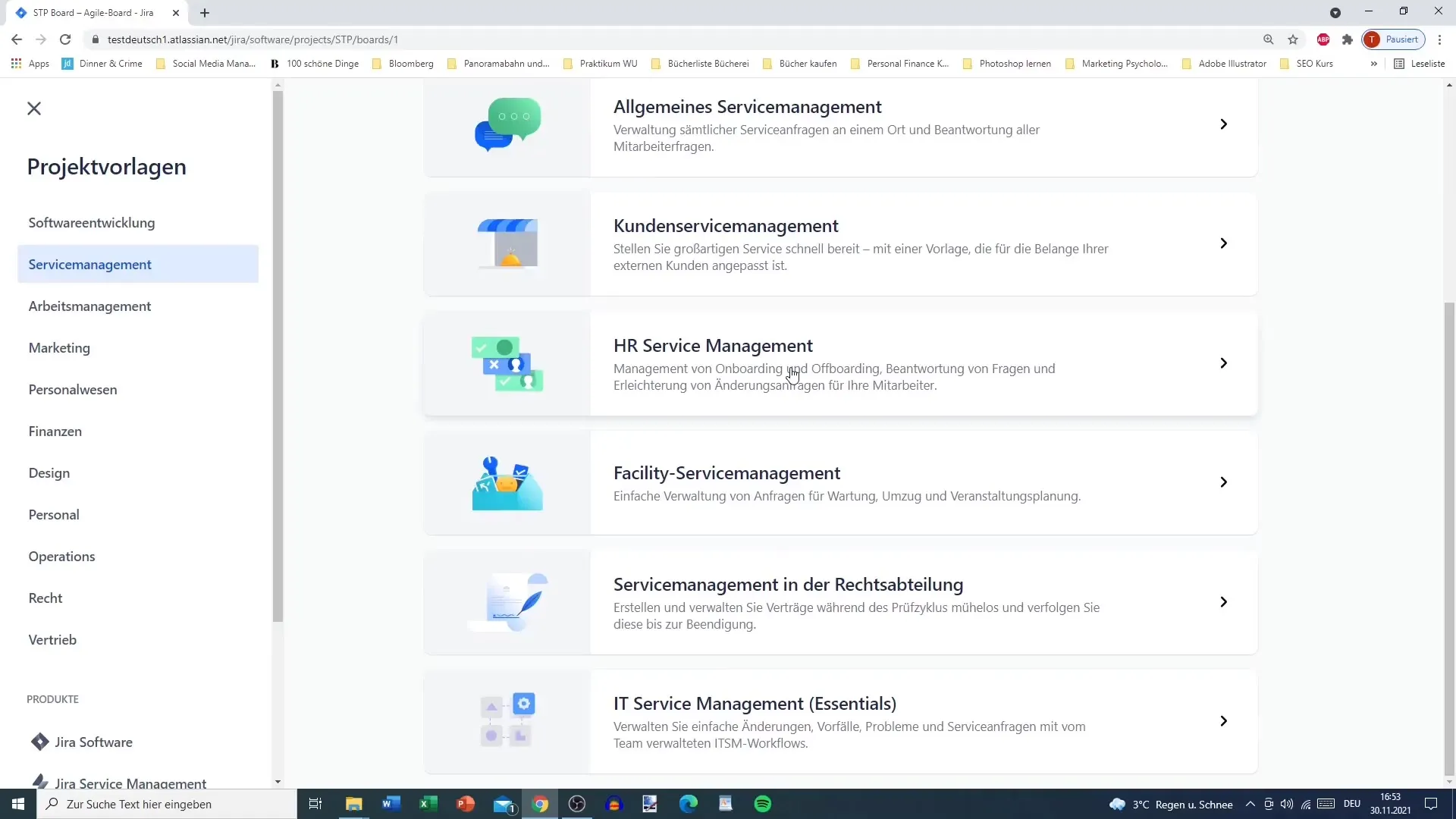Image resolution: width=1456 pixels, height=819 pixels.
Task: Click the browser back arrow
Action: point(17,39)
